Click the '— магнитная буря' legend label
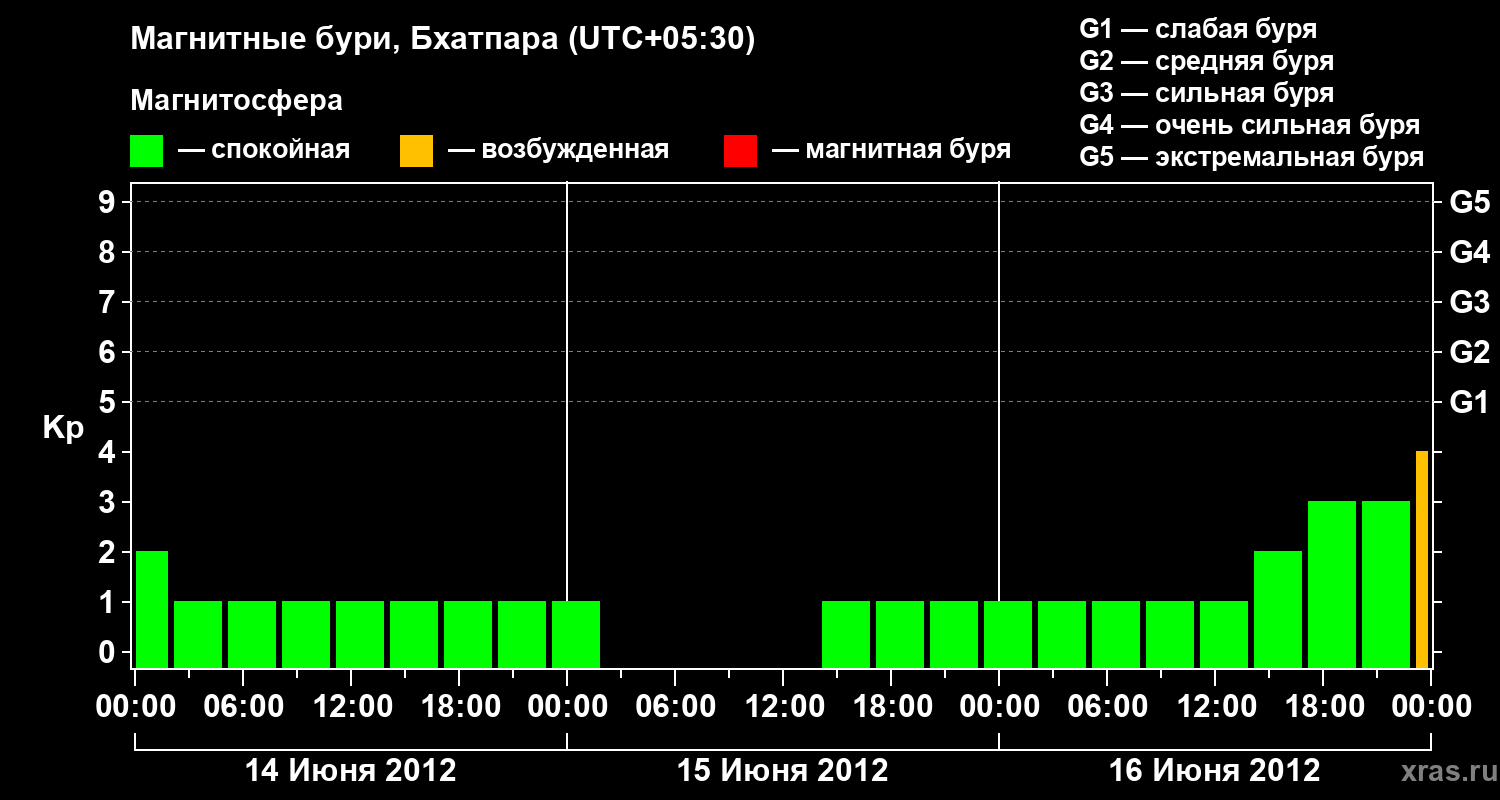This screenshot has width=1500, height=800. (x=892, y=150)
